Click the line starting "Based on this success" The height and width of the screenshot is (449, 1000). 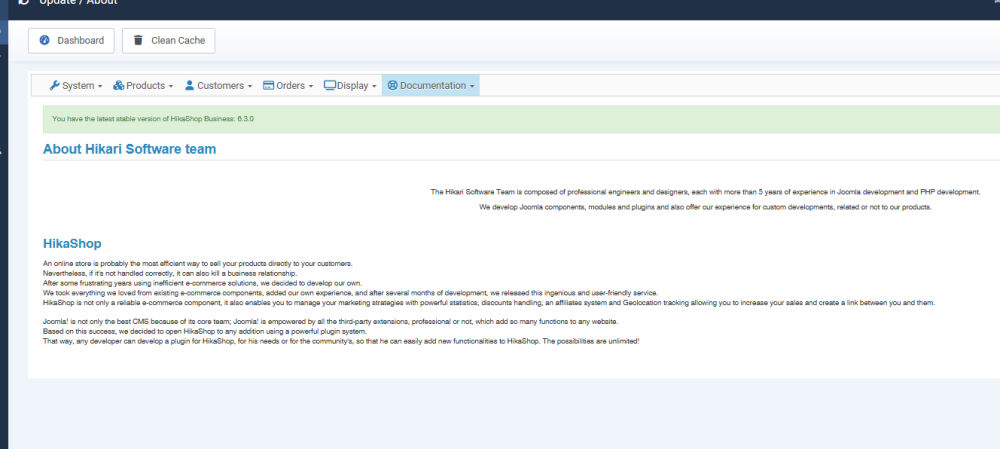(205, 332)
